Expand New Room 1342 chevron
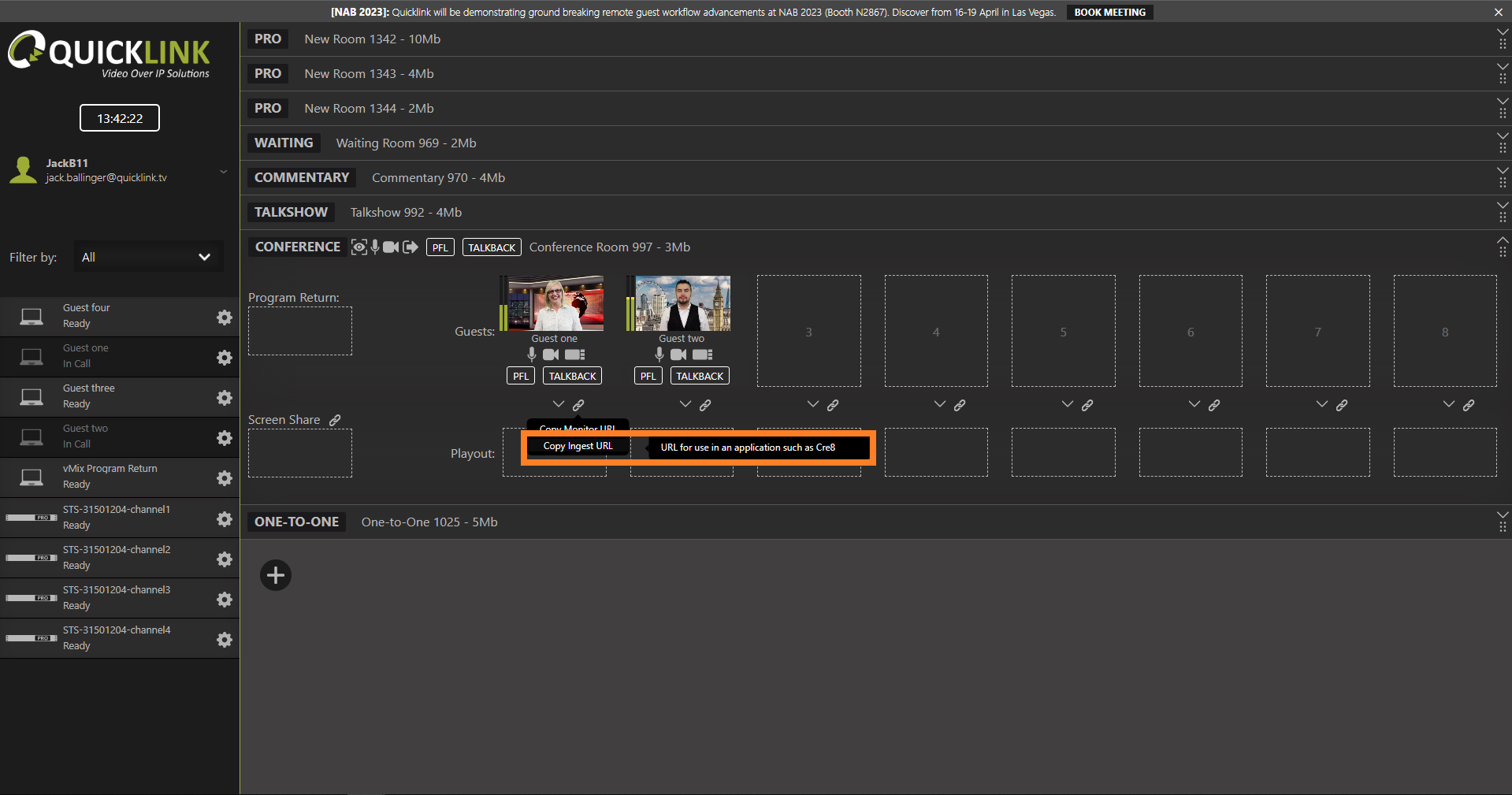Viewport: 1512px width, 795px height. [1503, 32]
